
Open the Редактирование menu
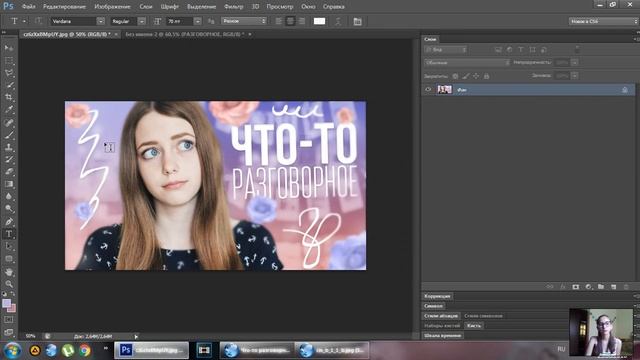coord(64,7)
